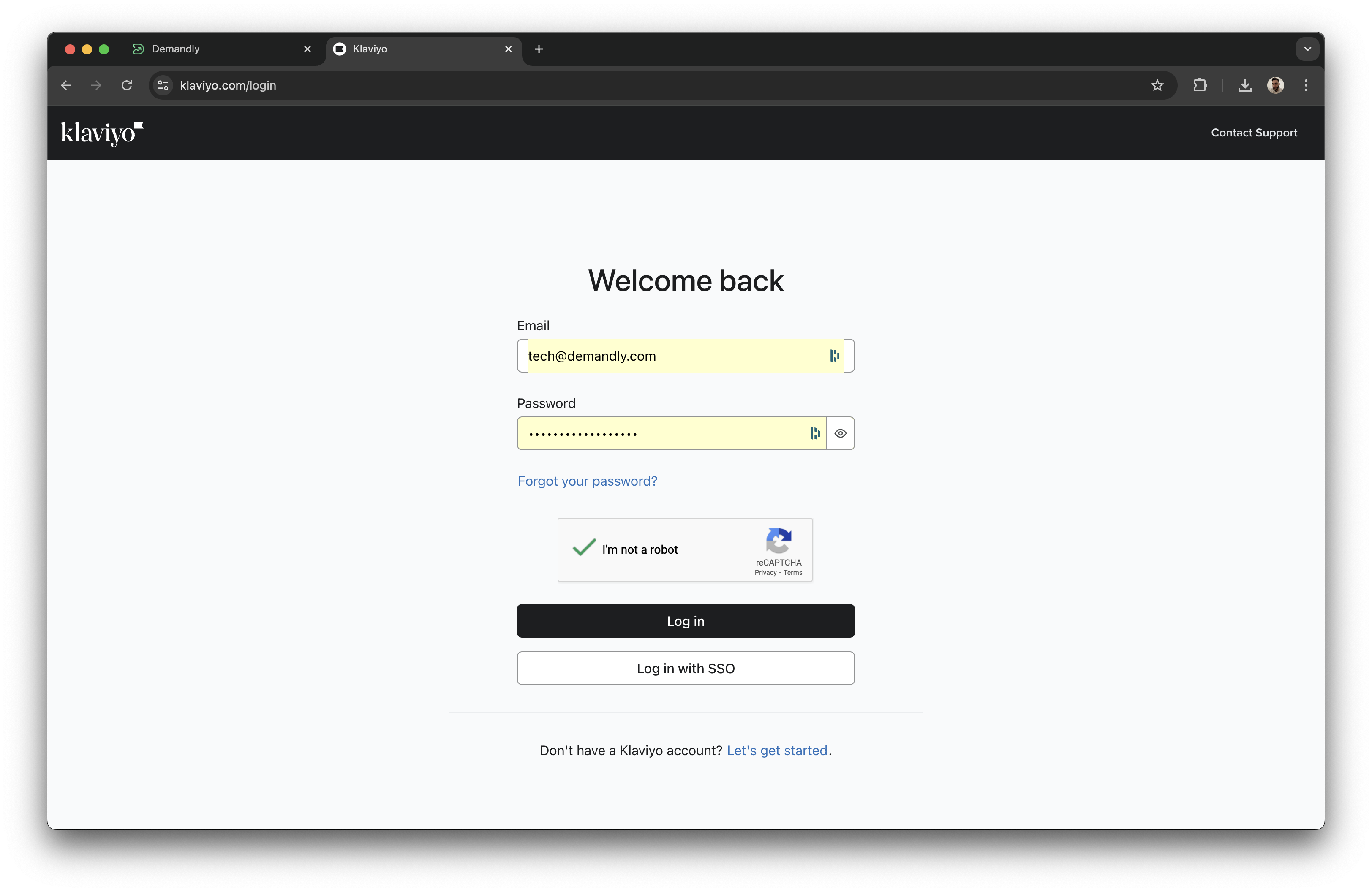Click the Klaviyo logo in the header

[x=101, y=133]
